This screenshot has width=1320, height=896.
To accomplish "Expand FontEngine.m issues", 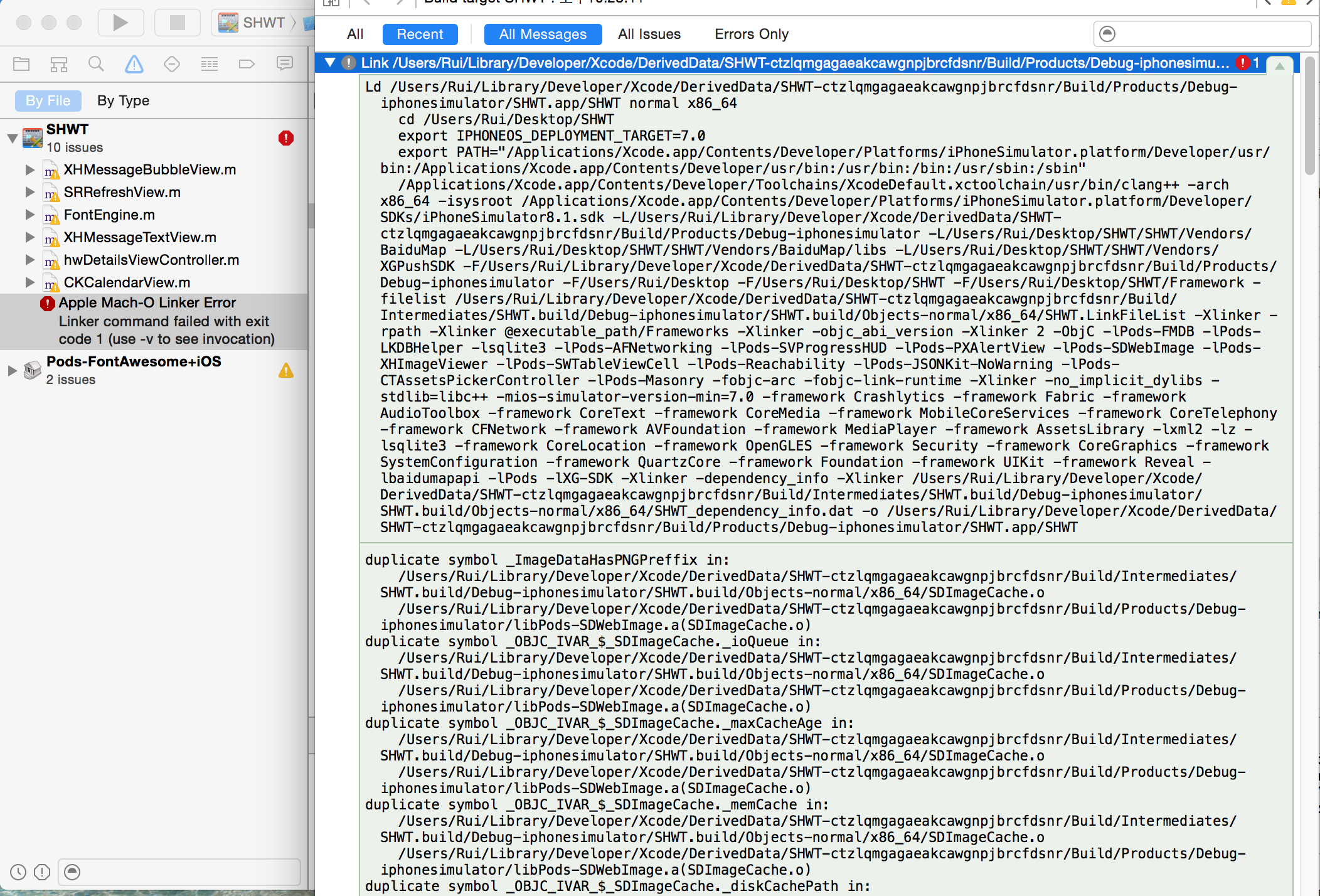I will pyautogui.click(x=29, y=215).
